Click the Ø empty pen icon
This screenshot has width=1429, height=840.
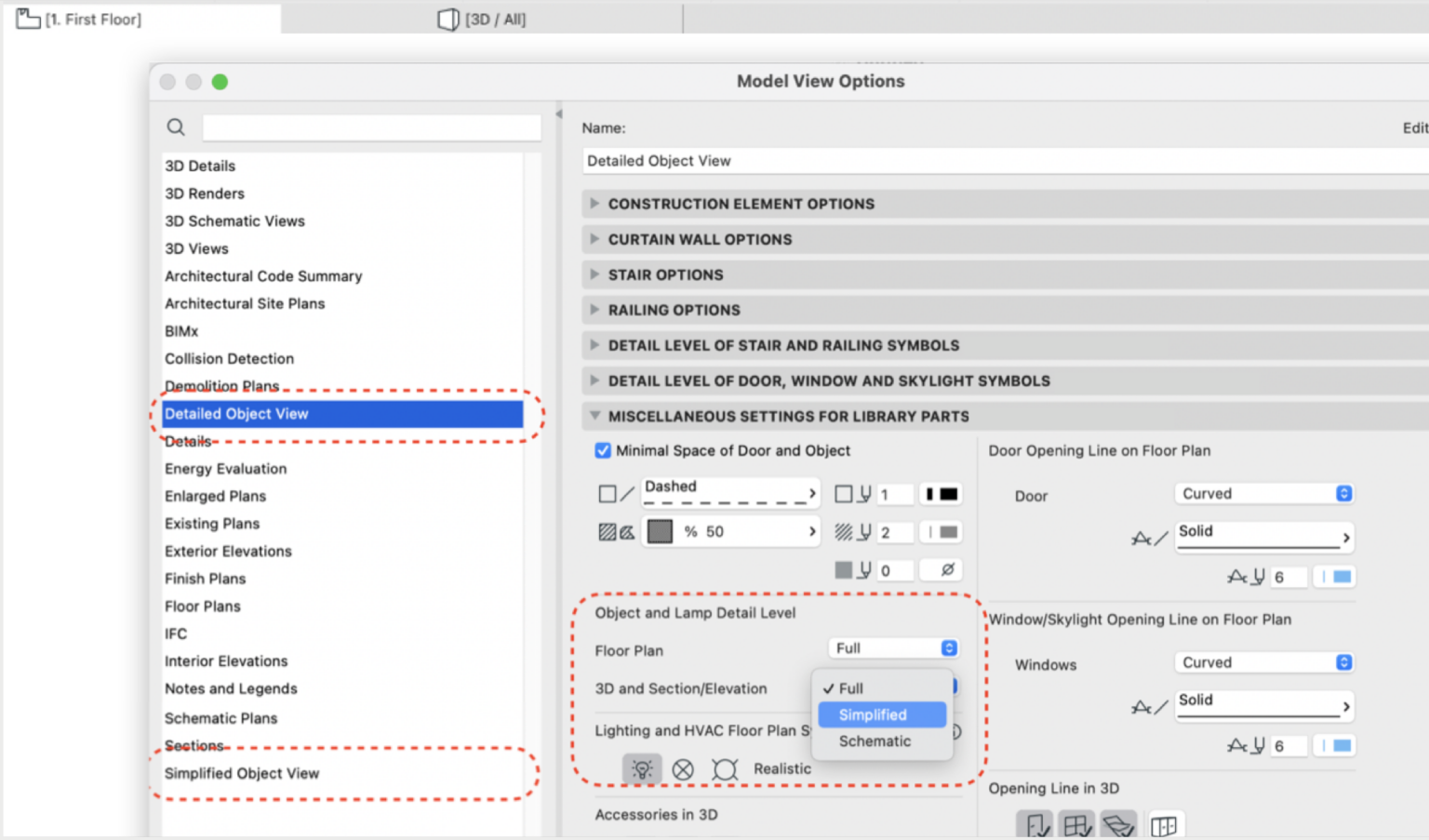(941, 569)
